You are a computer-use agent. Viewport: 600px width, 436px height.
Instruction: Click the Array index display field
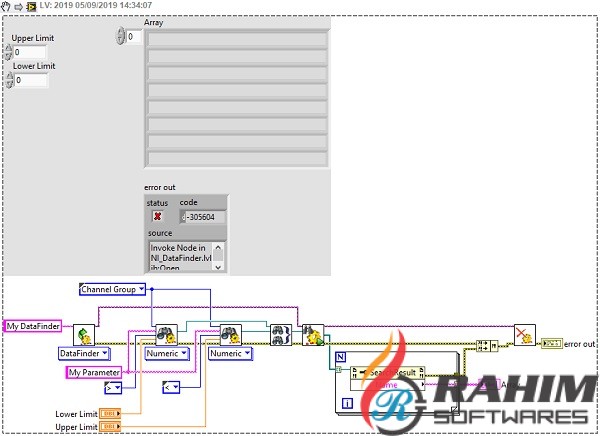coord(134,37)
